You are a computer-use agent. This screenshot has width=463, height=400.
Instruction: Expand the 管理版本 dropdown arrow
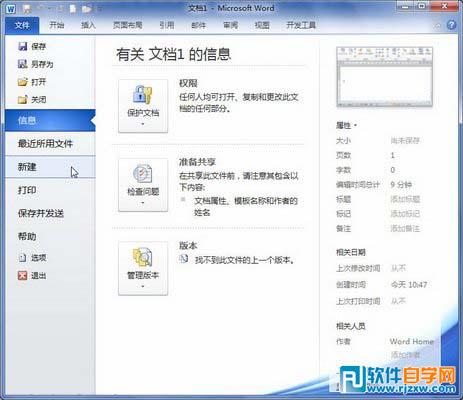[x=143, y=286]
